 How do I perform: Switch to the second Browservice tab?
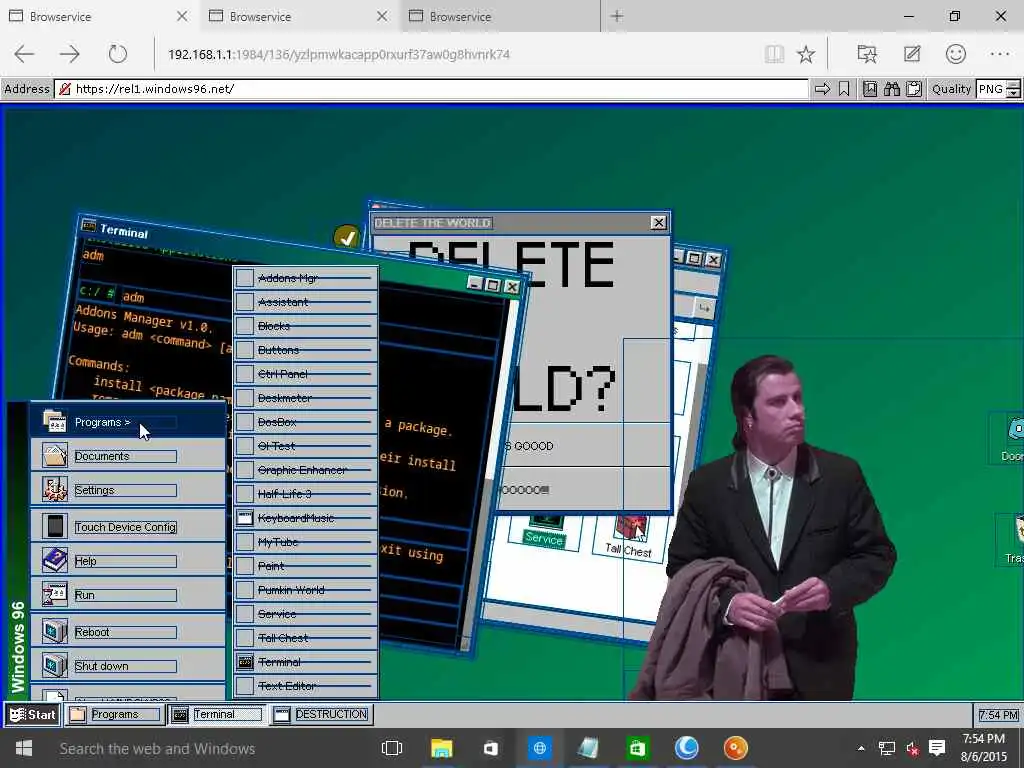coord(300,16)
